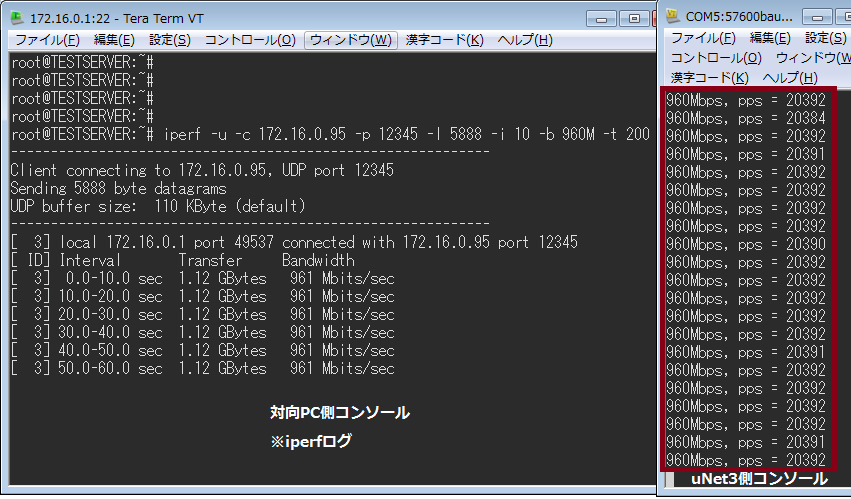
Task: Open ヘルプ(H) menu in the SSH window
Action: [524, 40]
